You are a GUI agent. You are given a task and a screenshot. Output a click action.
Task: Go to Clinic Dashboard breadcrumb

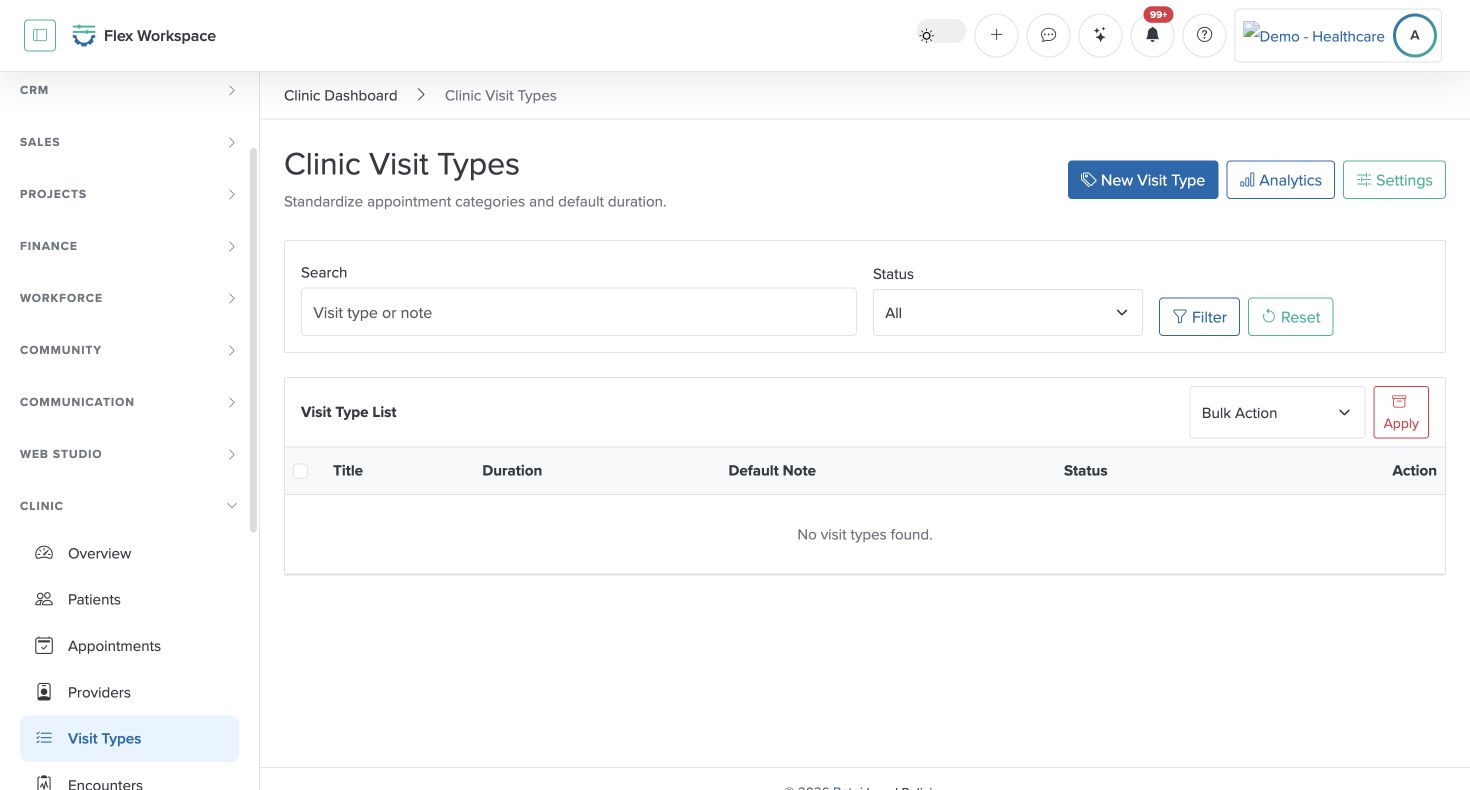click(340, 95)
